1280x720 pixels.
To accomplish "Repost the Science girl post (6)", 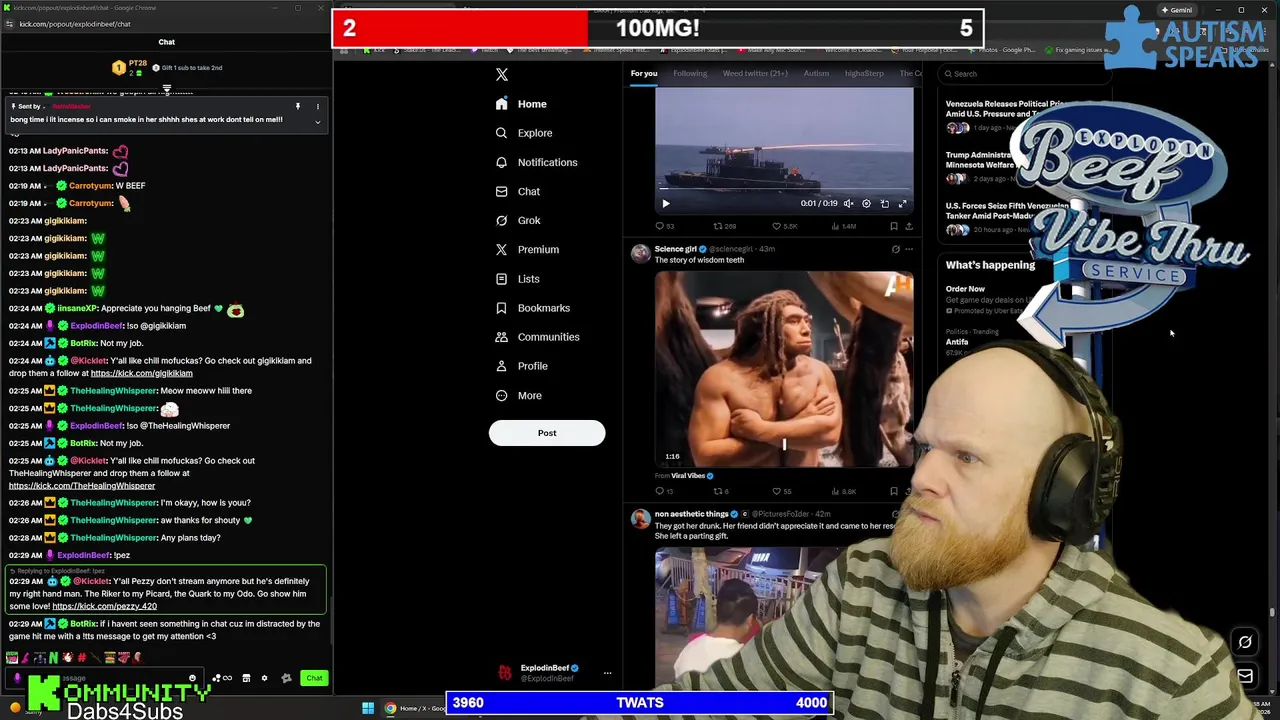I will click(x=722, y=491).
